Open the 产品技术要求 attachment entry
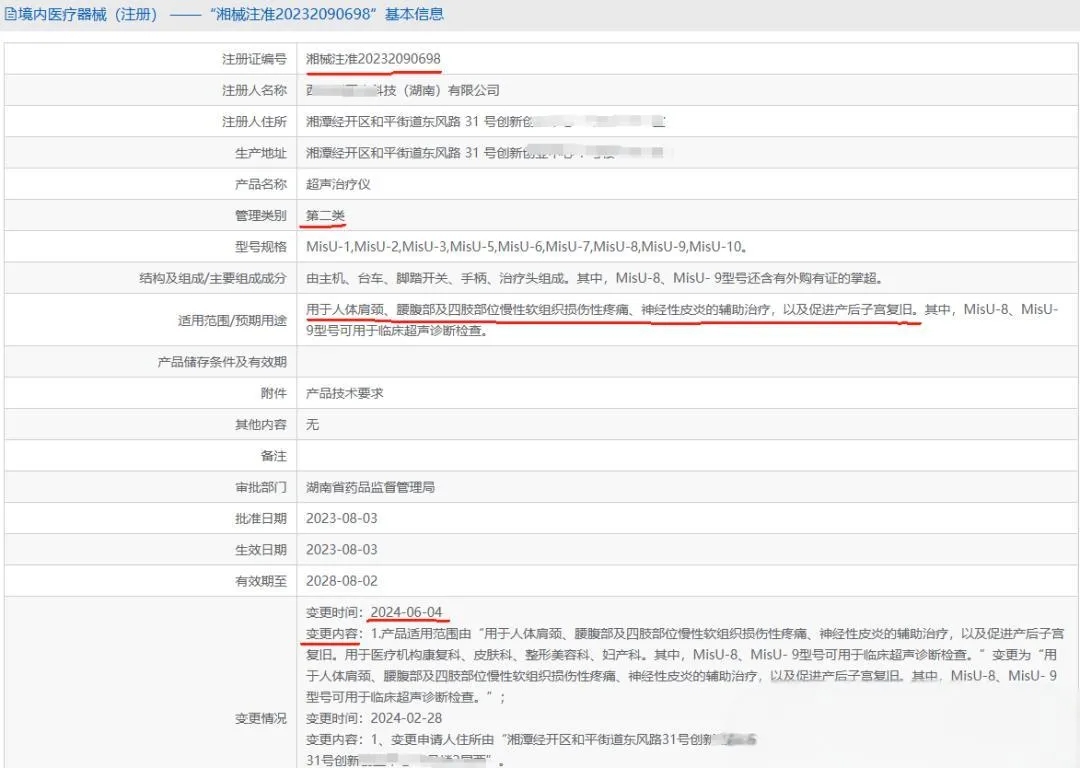1080x768 pixels. [x=344, y=393]
